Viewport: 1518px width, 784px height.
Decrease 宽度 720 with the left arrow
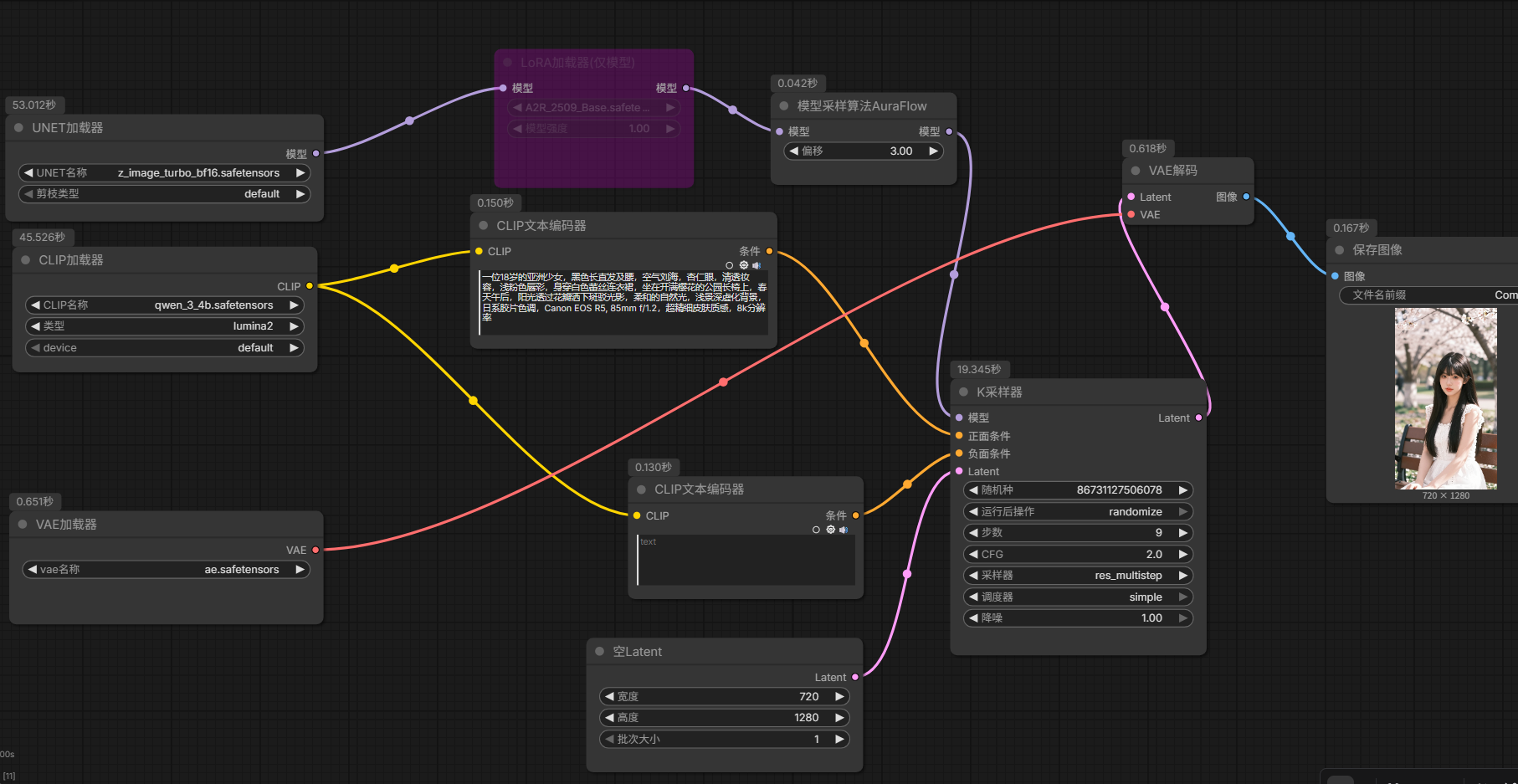tap(609, 696)
